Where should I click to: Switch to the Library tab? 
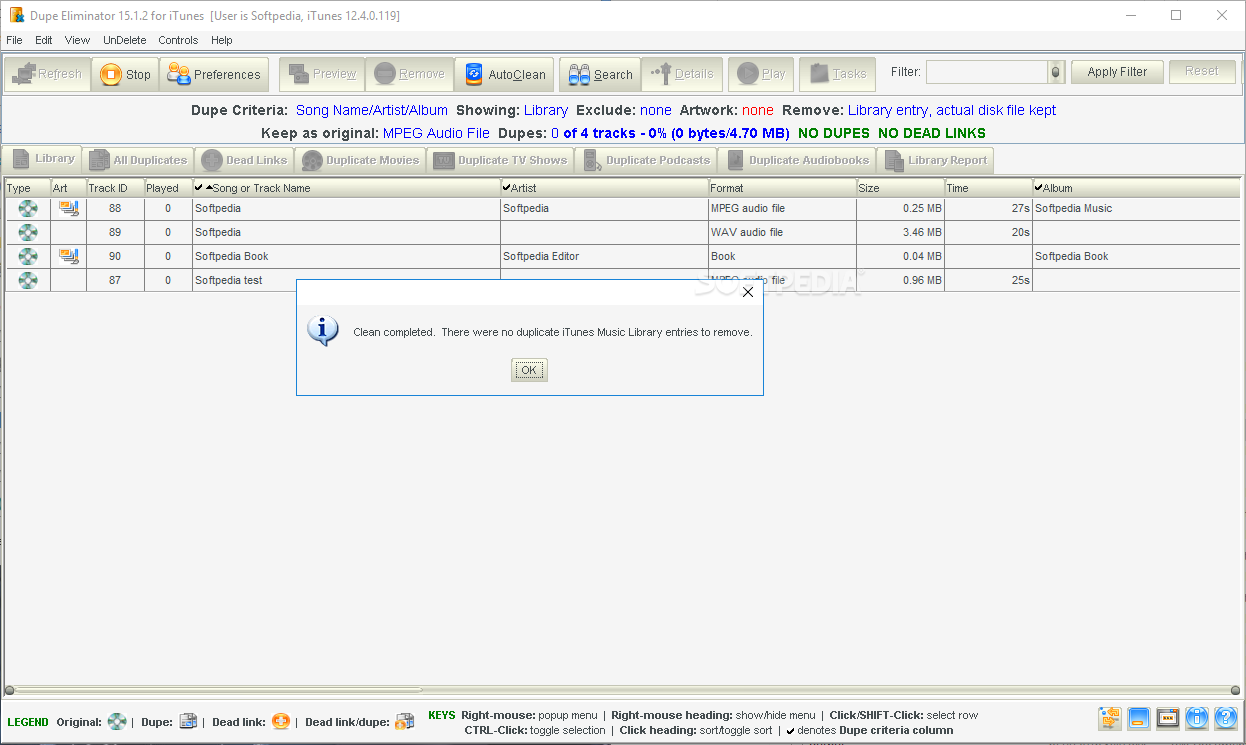tap(43, 159)
